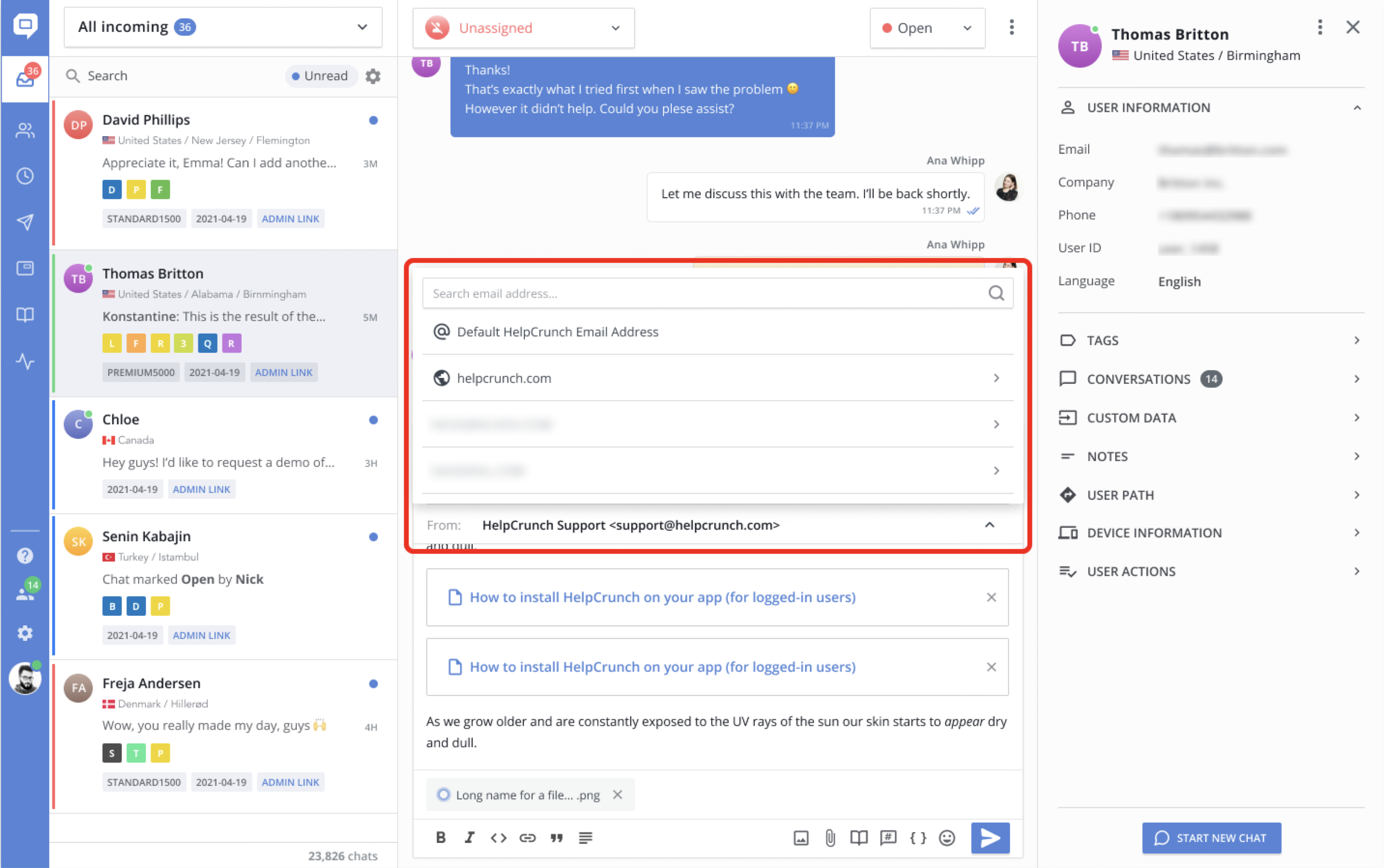Open saved responses icon in editor toolbar
This screenshot has width=1384, height=868.
tap(889, 838)
